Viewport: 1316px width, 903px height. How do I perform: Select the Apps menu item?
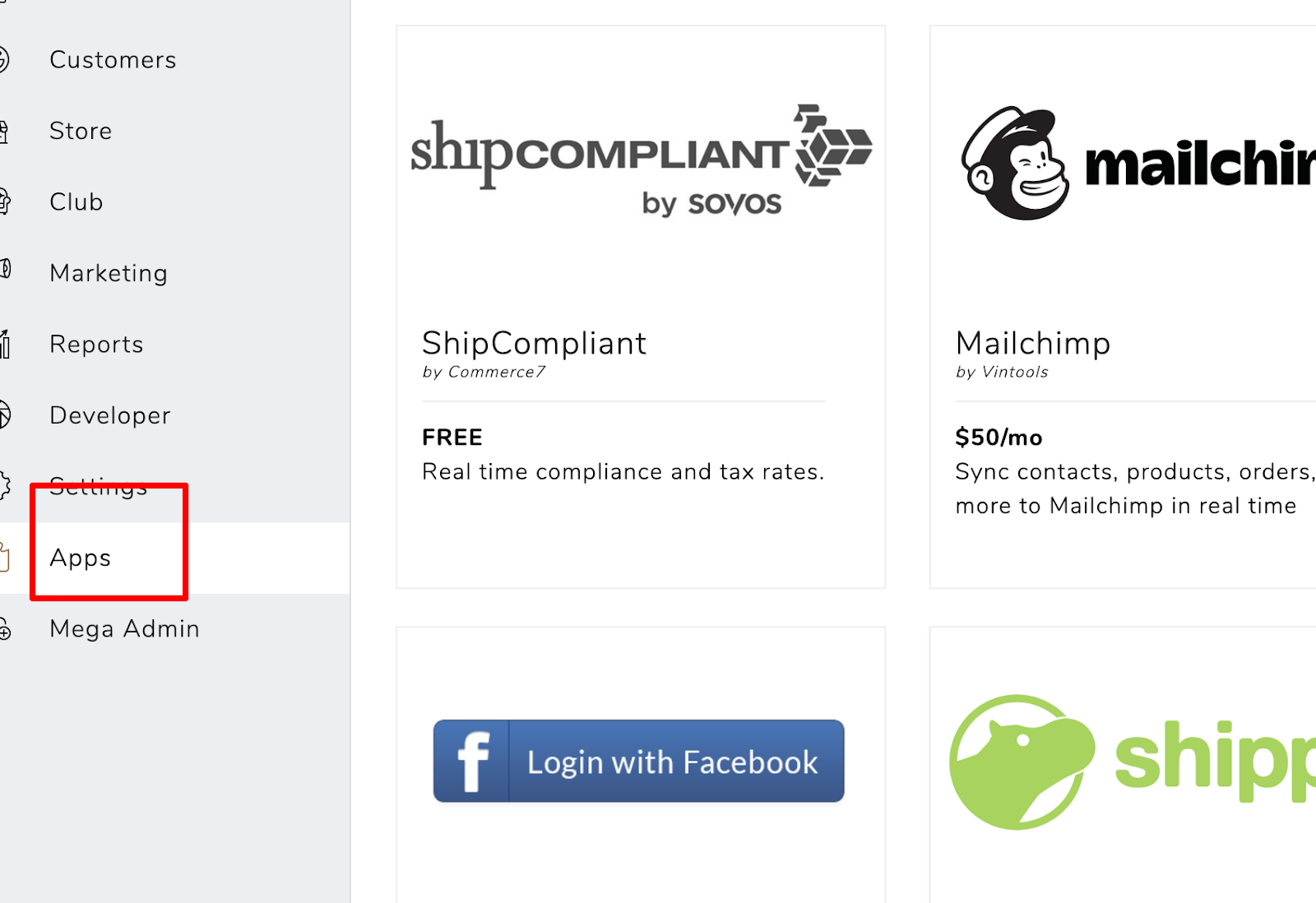(x=80, y=558)
